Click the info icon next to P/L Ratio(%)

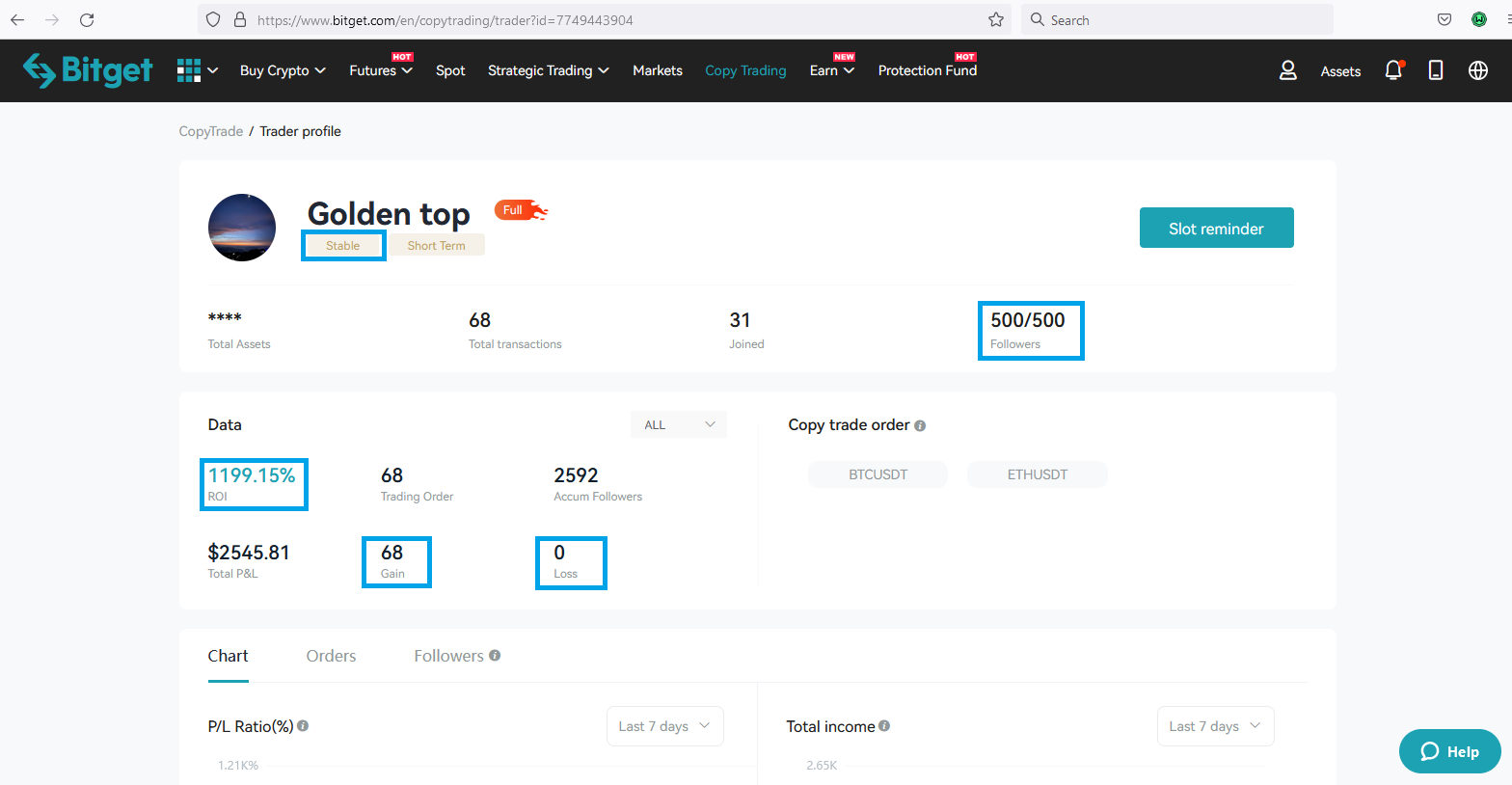303,726
